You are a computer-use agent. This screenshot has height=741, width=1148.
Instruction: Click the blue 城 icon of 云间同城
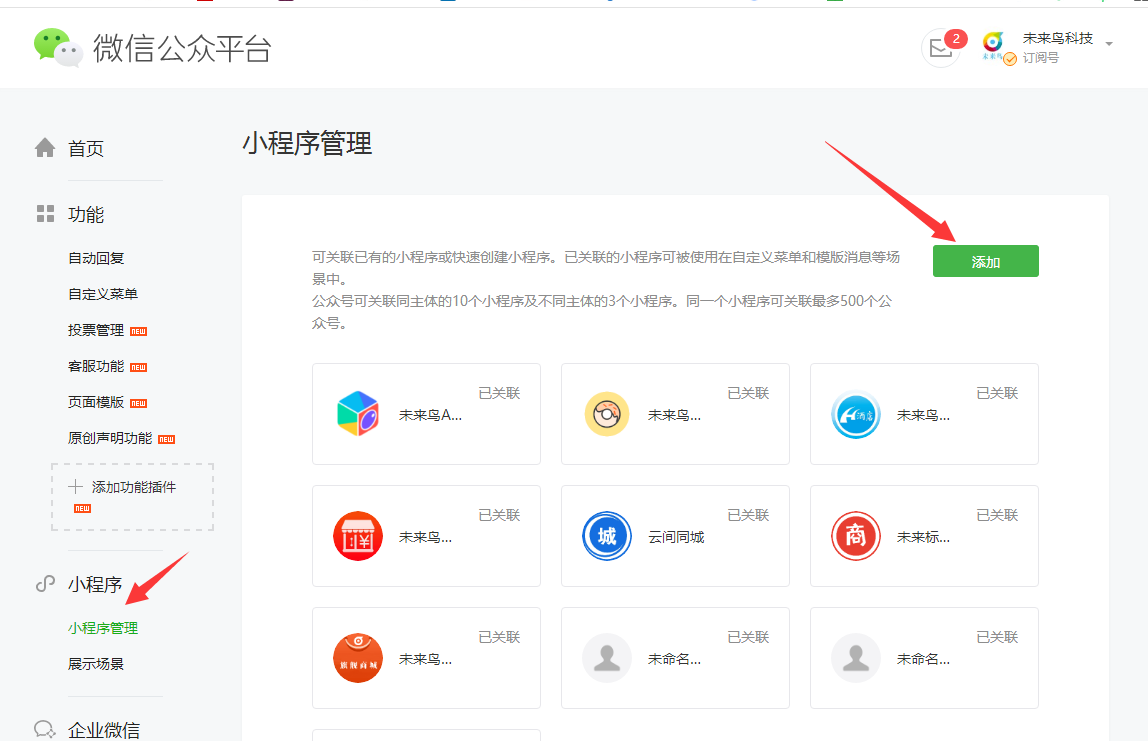pos(607,536)
